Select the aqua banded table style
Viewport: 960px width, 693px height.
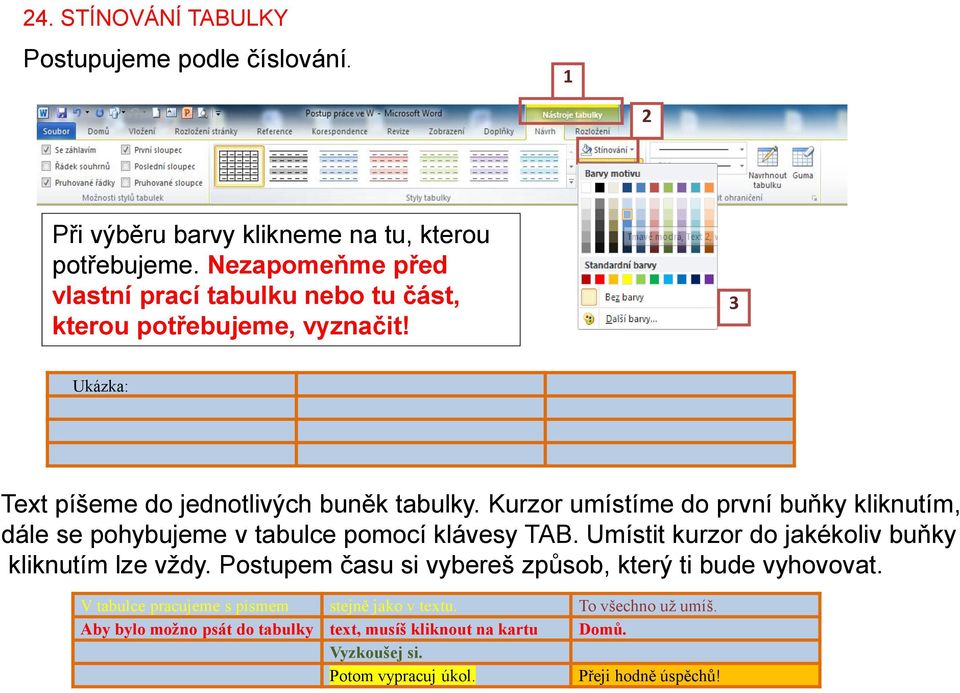point(539,166)
